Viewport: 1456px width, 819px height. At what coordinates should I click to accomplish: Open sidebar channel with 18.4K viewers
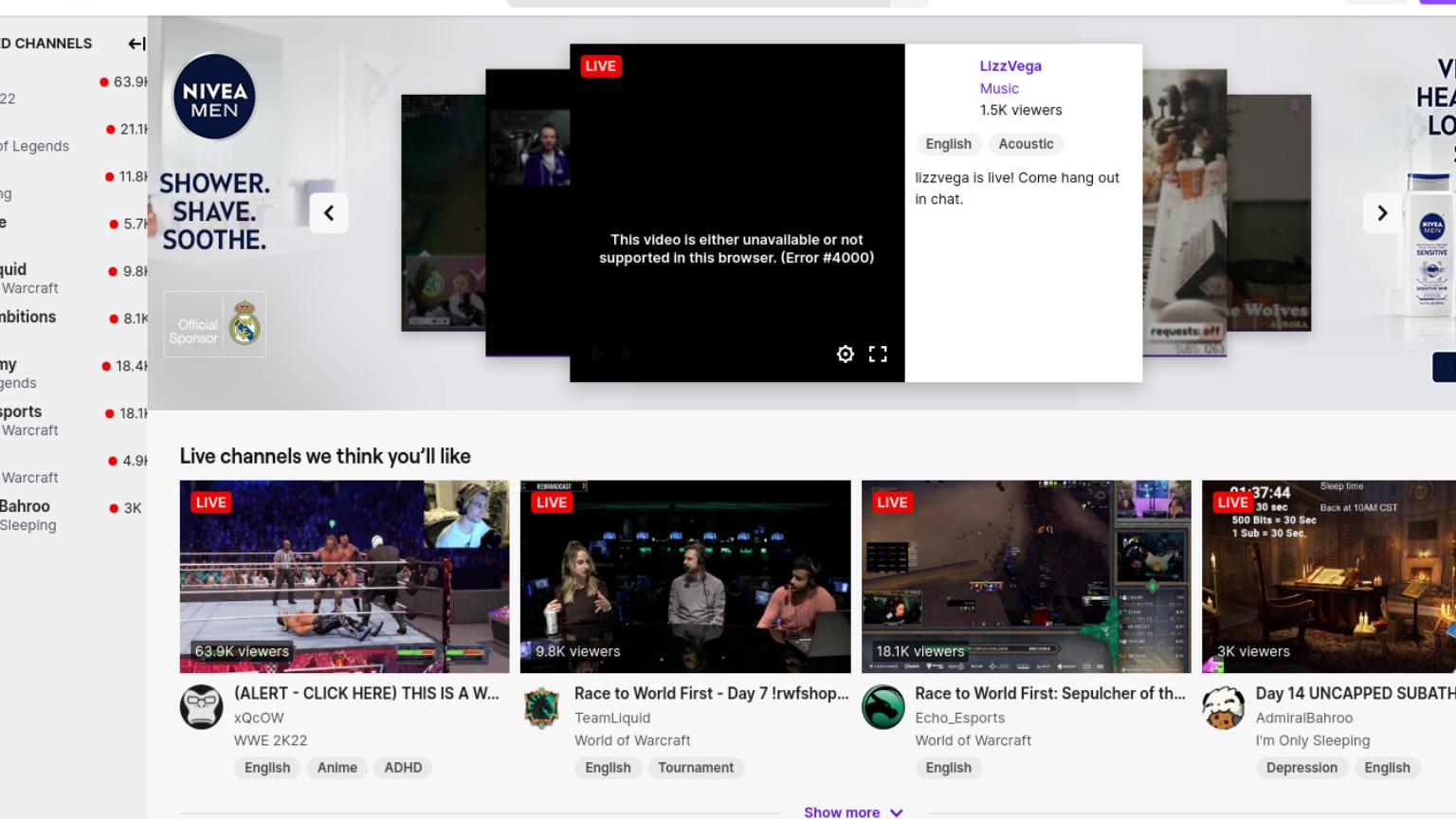click(x=74, y=373)
